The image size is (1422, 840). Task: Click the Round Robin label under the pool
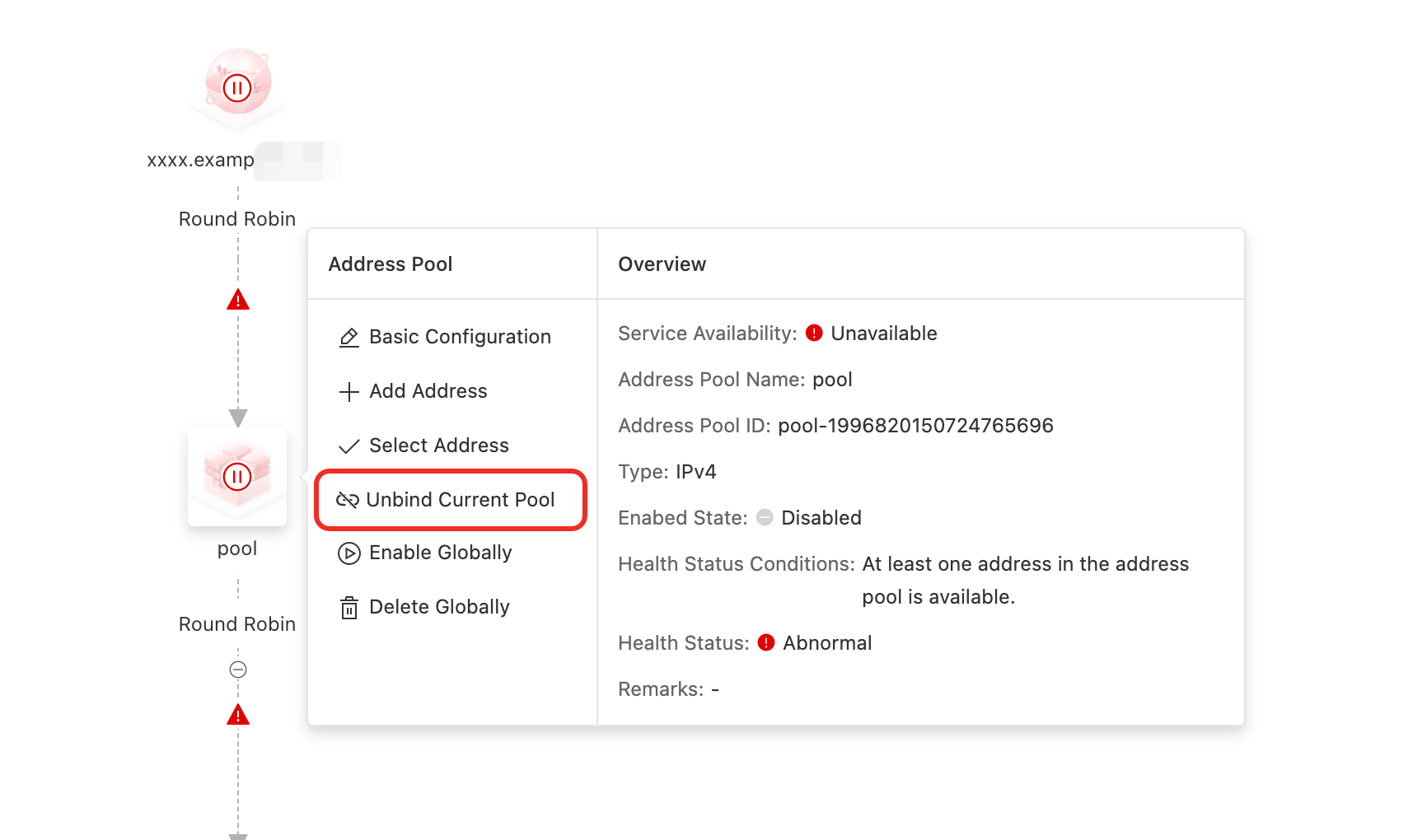coord(237,624)
